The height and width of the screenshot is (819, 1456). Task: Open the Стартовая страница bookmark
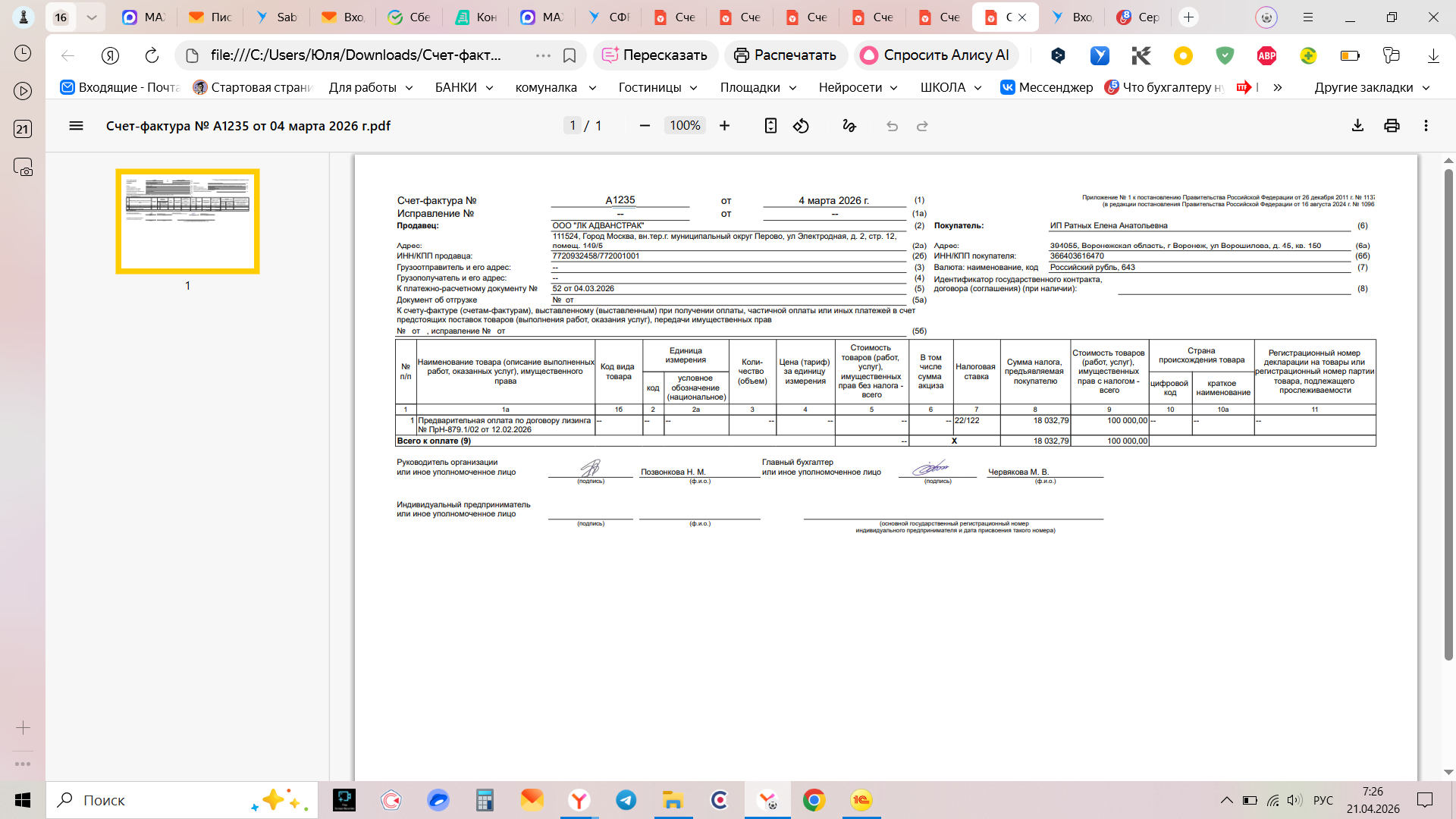pyautogui.click(x=253, y=87)
